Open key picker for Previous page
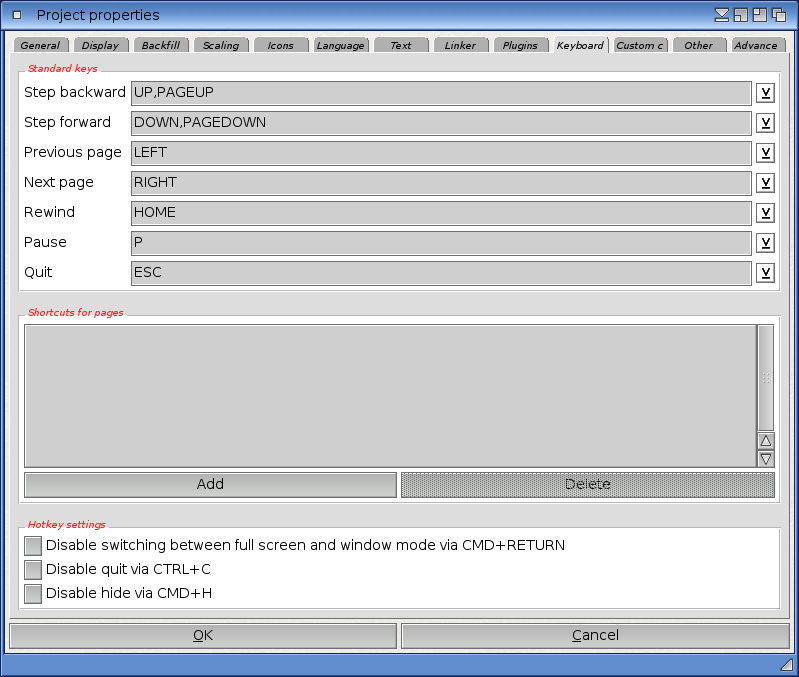 [765, 153]
